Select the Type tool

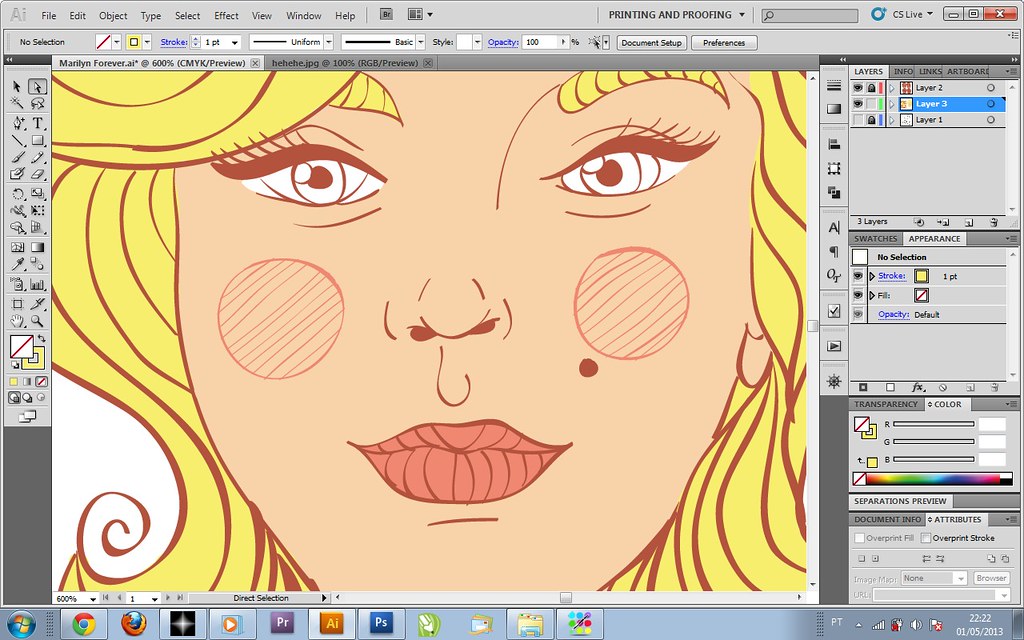coord(36,122)
